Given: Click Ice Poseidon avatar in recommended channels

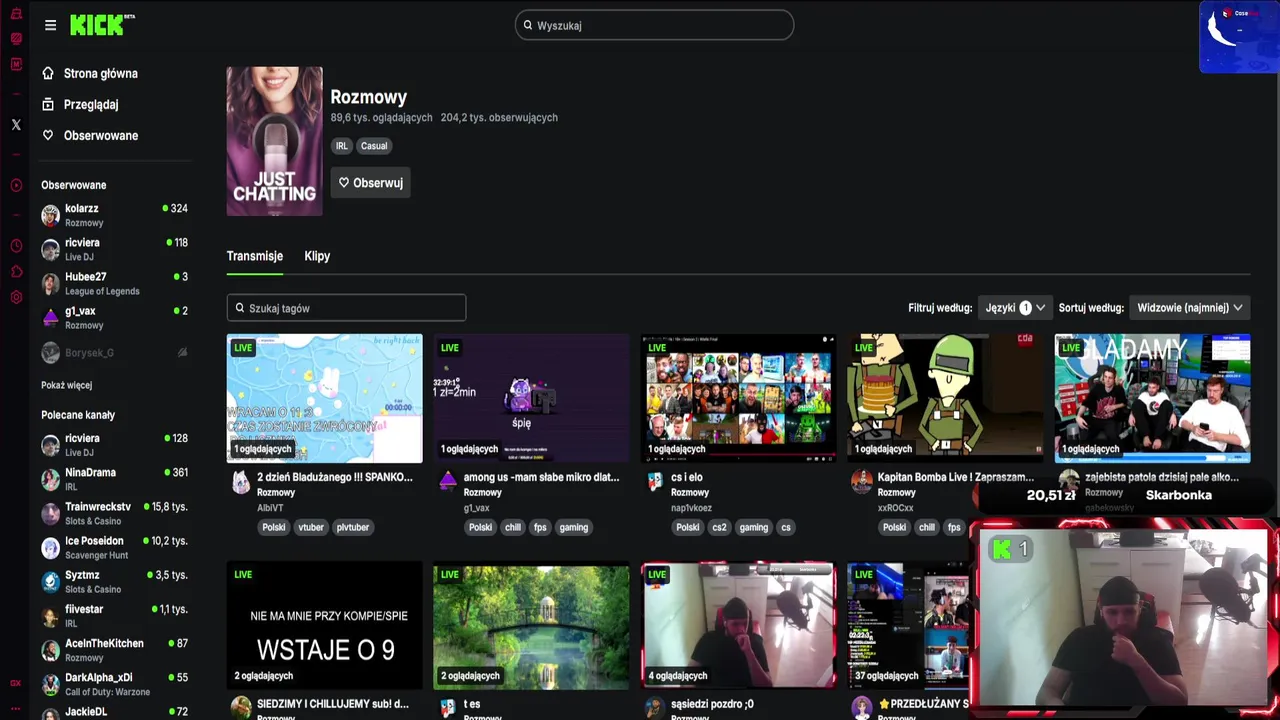Looking at the screenshot, I should coord(50,547).
